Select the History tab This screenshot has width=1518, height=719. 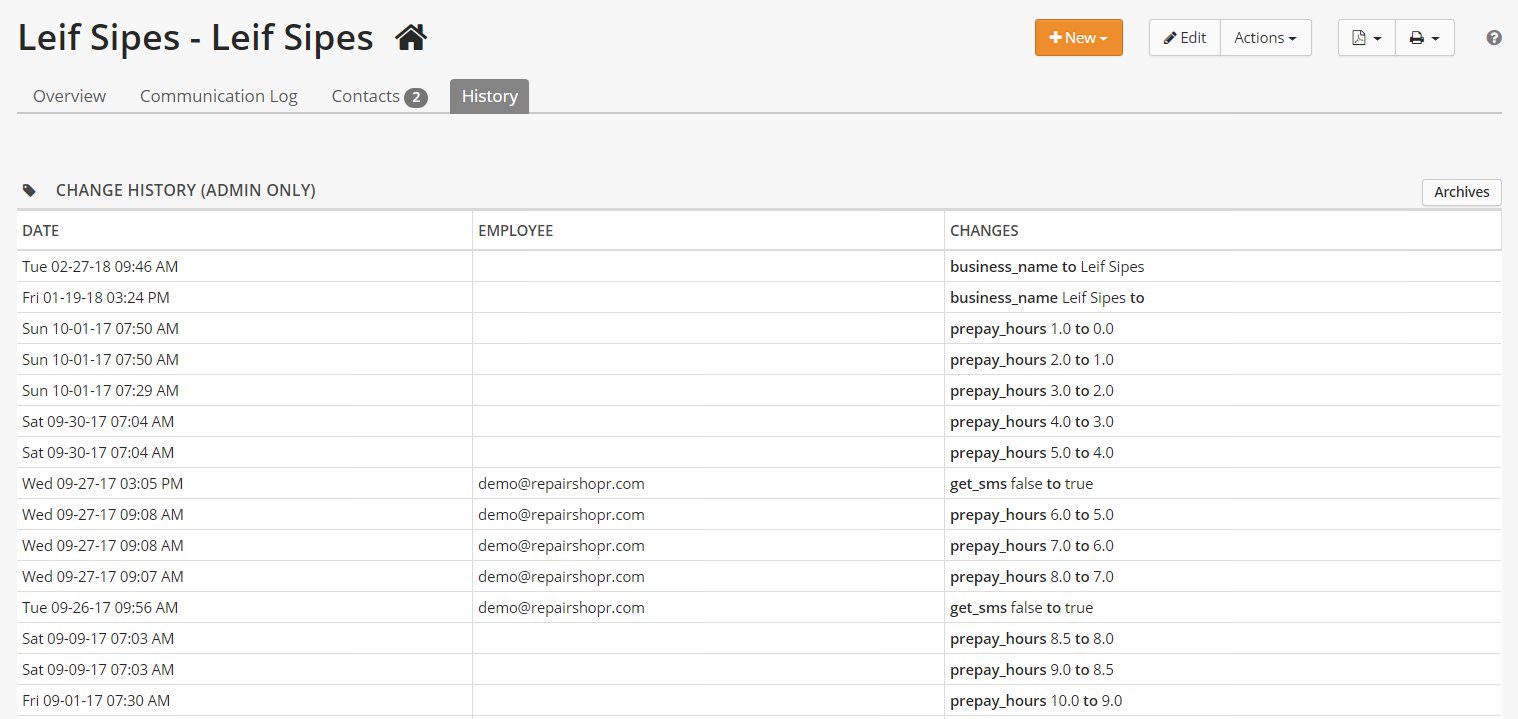pyautogui.click(x=489, y=96)
